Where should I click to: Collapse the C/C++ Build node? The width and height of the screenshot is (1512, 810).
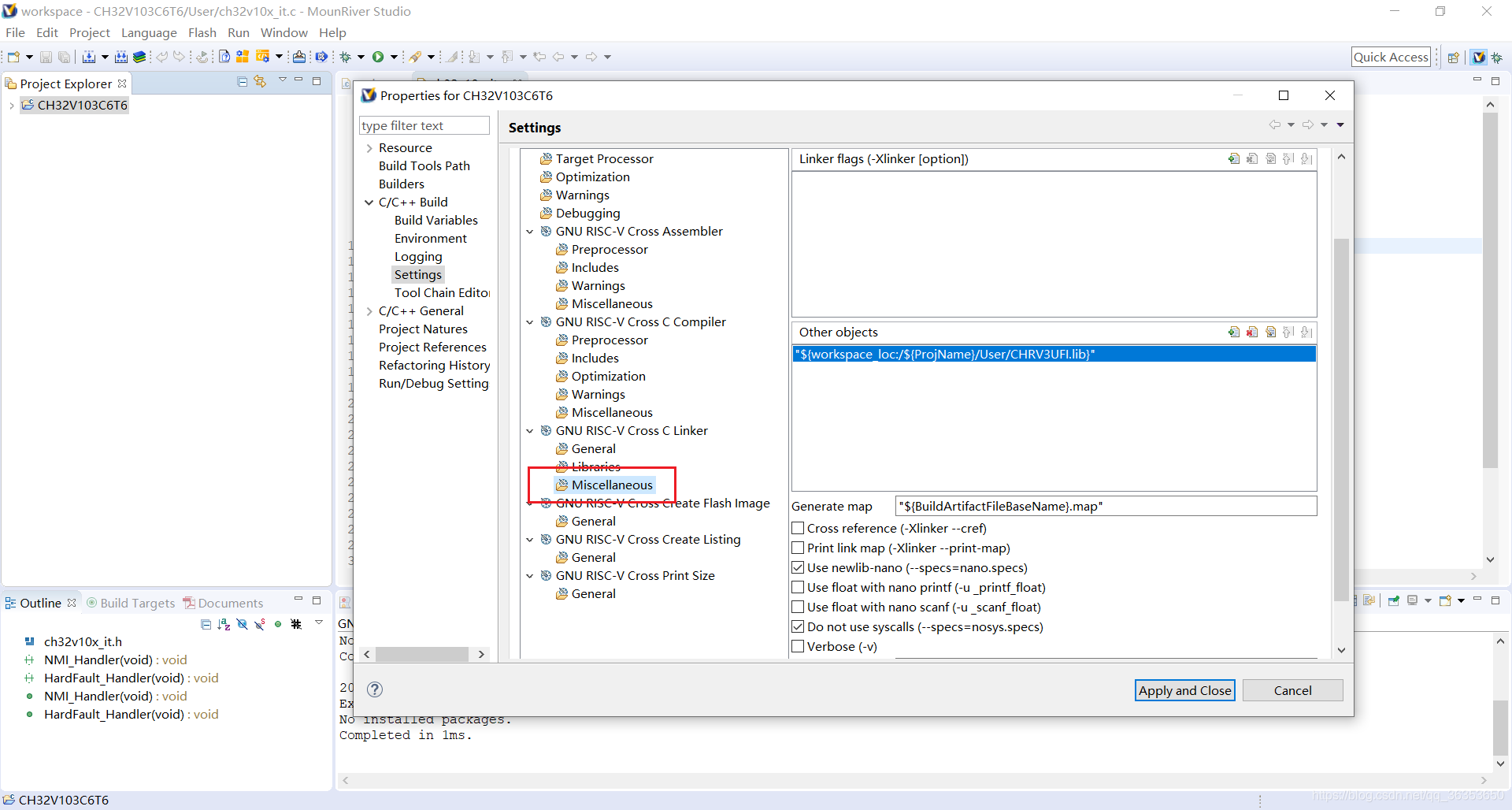pos(369,202)
